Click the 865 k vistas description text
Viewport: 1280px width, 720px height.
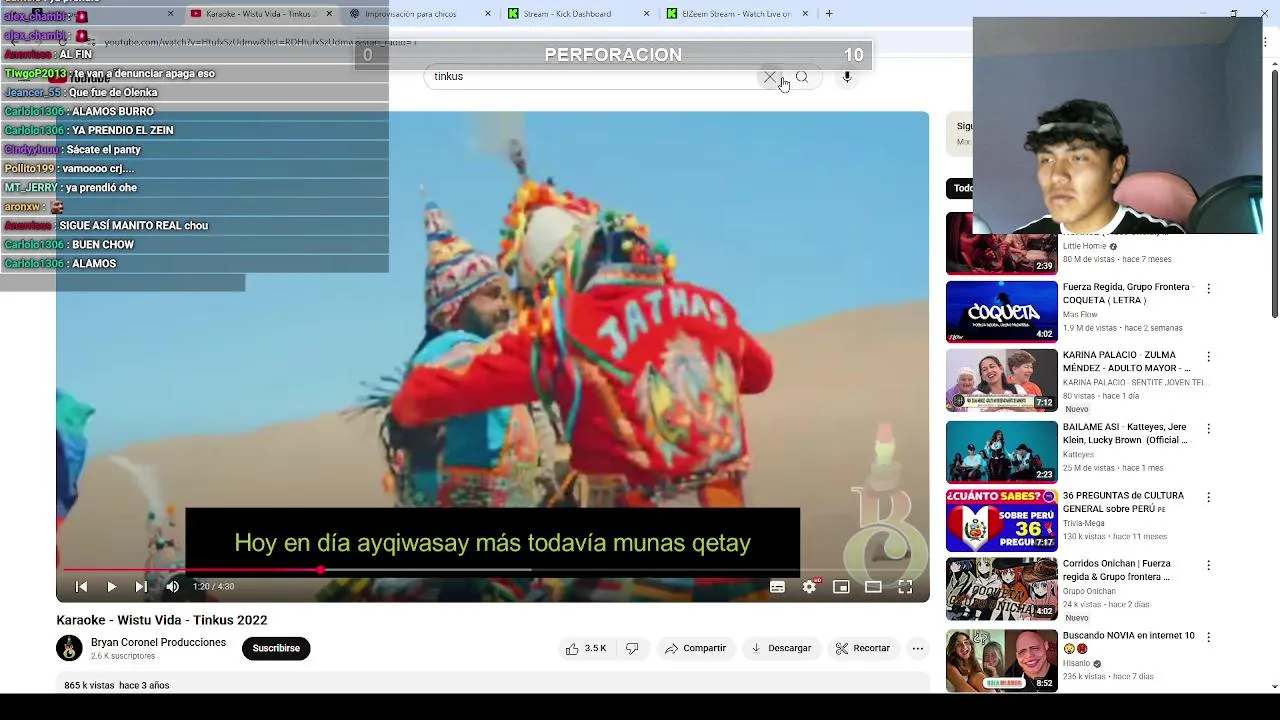pyautogui.click(x=117, y=686)
